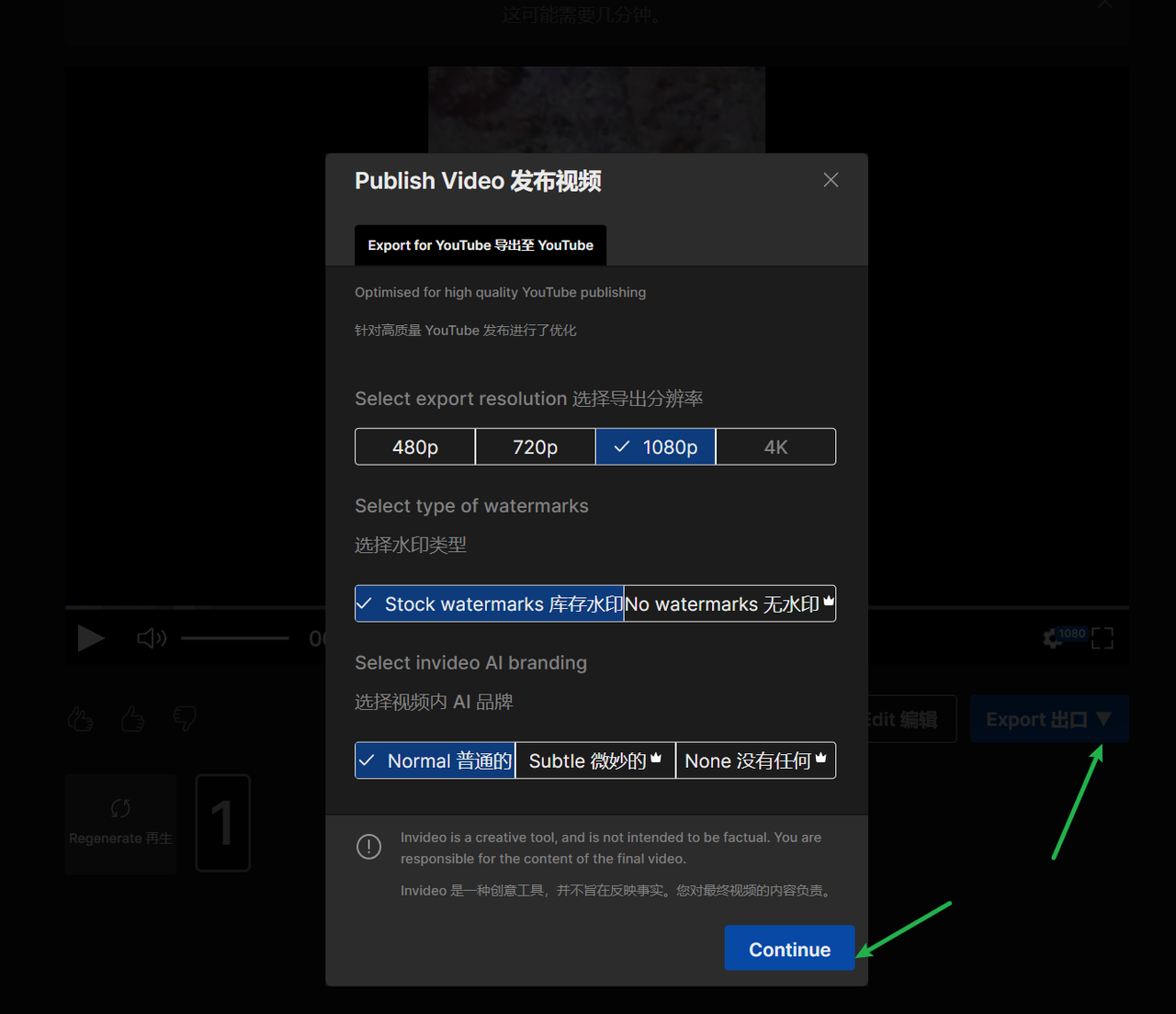This screenshot has height=1014, width=1176.
Task: Mute the video with the speaker icon
Action: (152, 637)
